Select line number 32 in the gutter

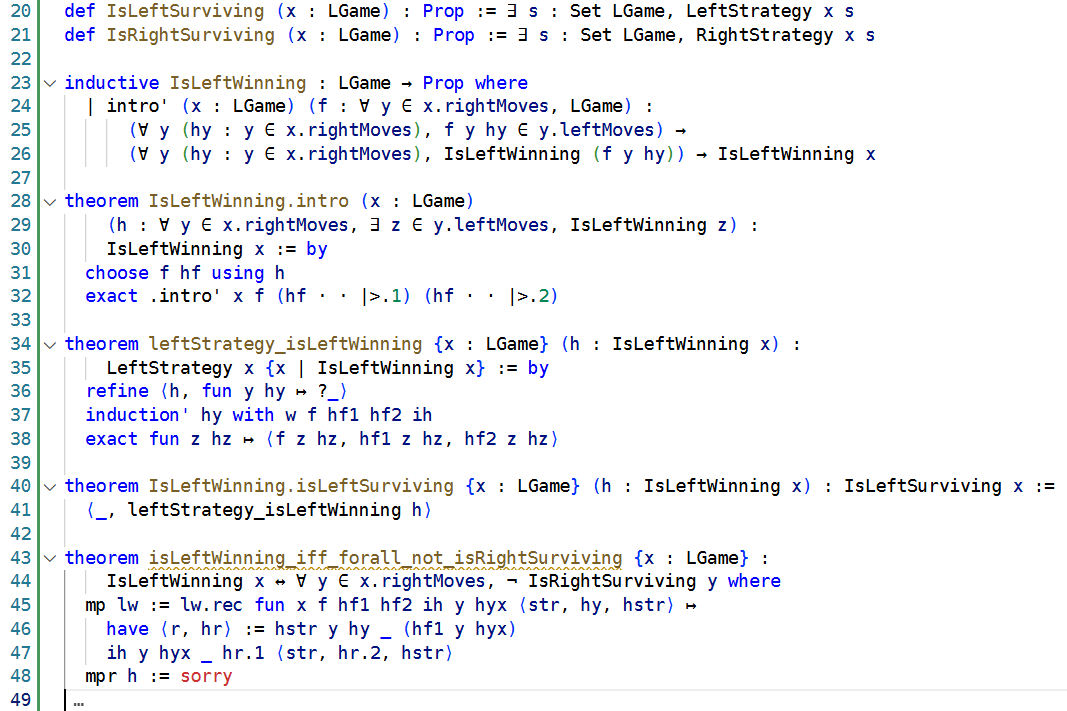click(x=21, y=296)
